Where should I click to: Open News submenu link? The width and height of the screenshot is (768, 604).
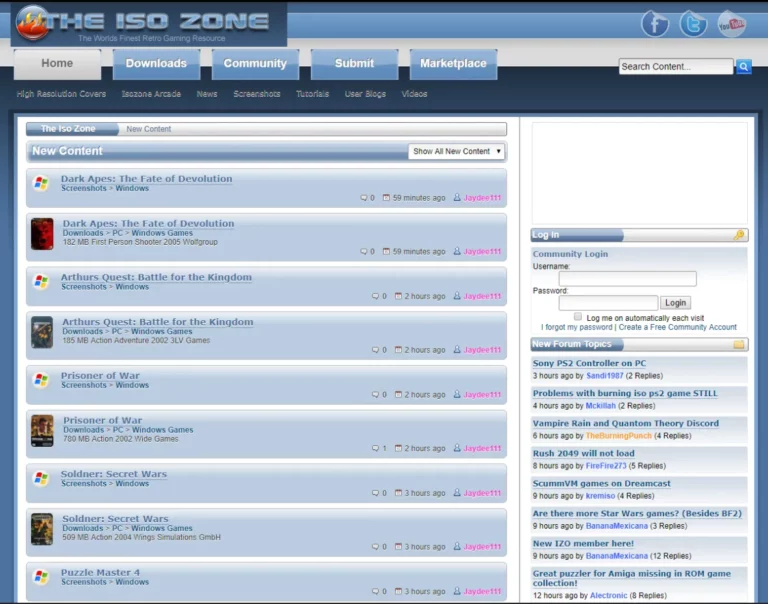[x=207, y=94]
